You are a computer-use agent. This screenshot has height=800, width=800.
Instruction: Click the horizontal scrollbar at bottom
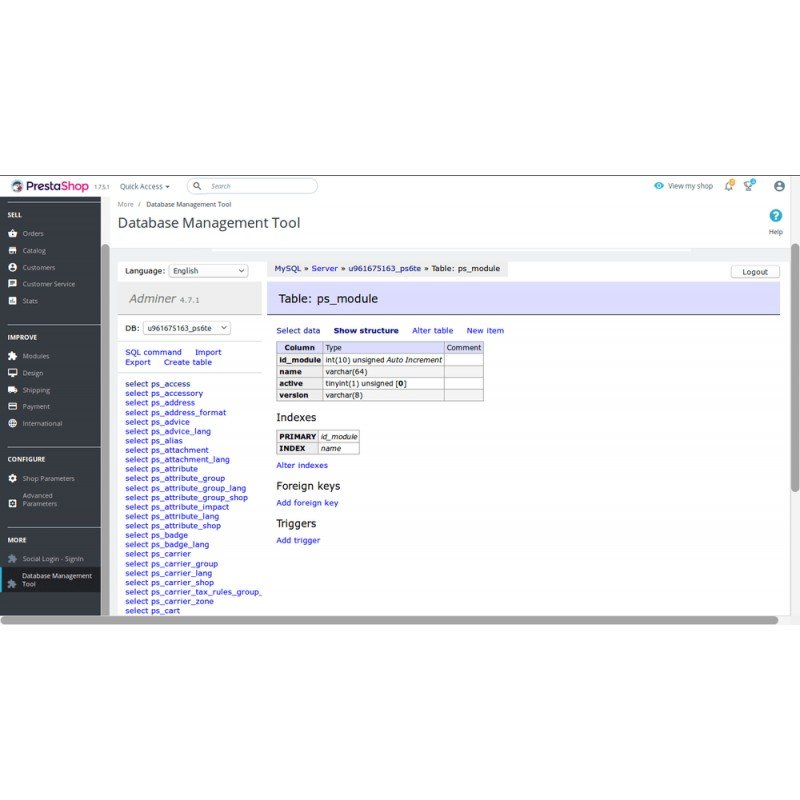(x=389, y=620)
